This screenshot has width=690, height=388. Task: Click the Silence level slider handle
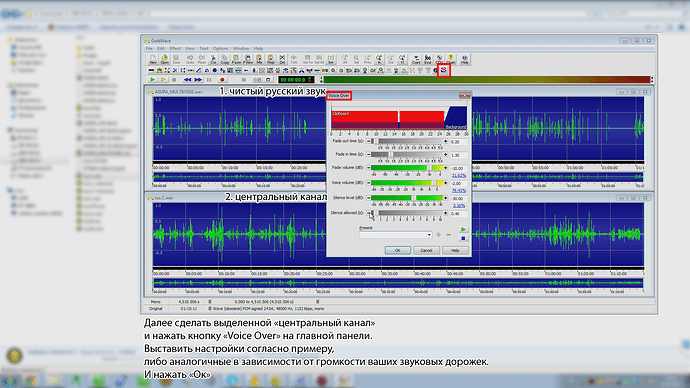[x=414, y=198]
